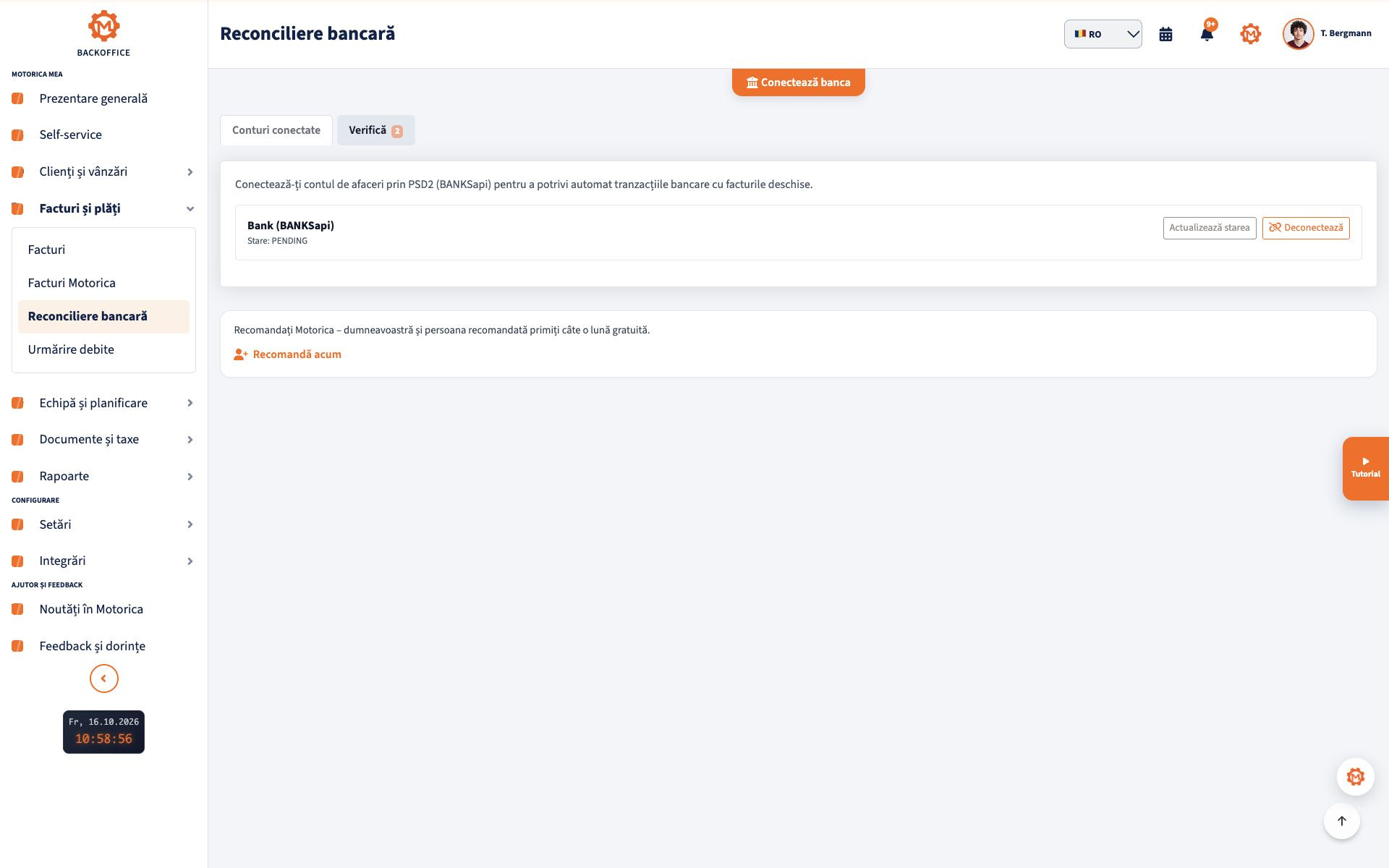Expand Rapoarte chevron
The image size is (1389, 868).
[x=190, y=476]
